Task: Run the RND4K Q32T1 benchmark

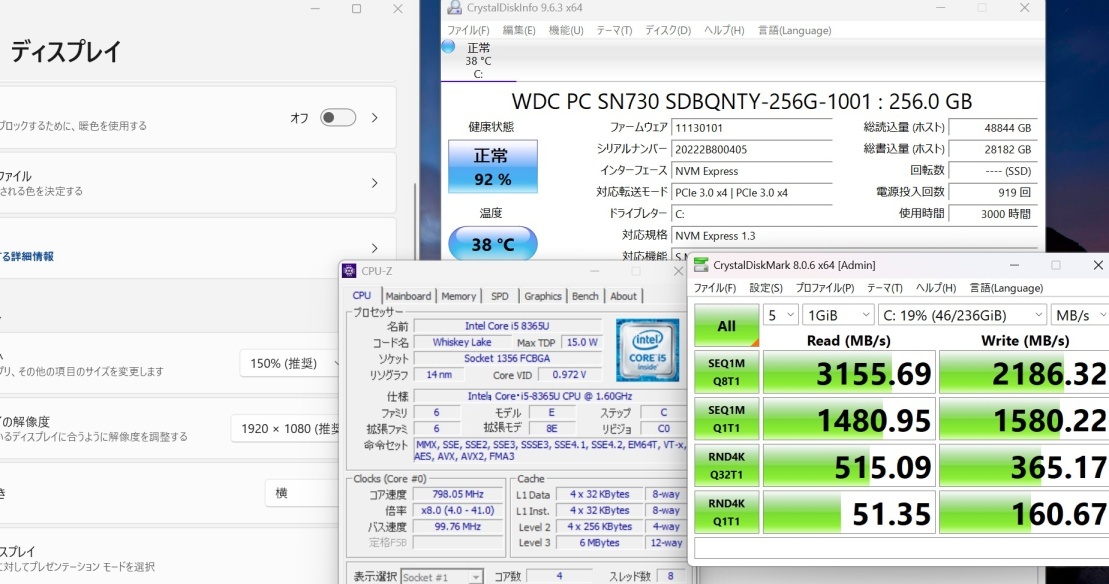Action: click(x=726, y=465)
